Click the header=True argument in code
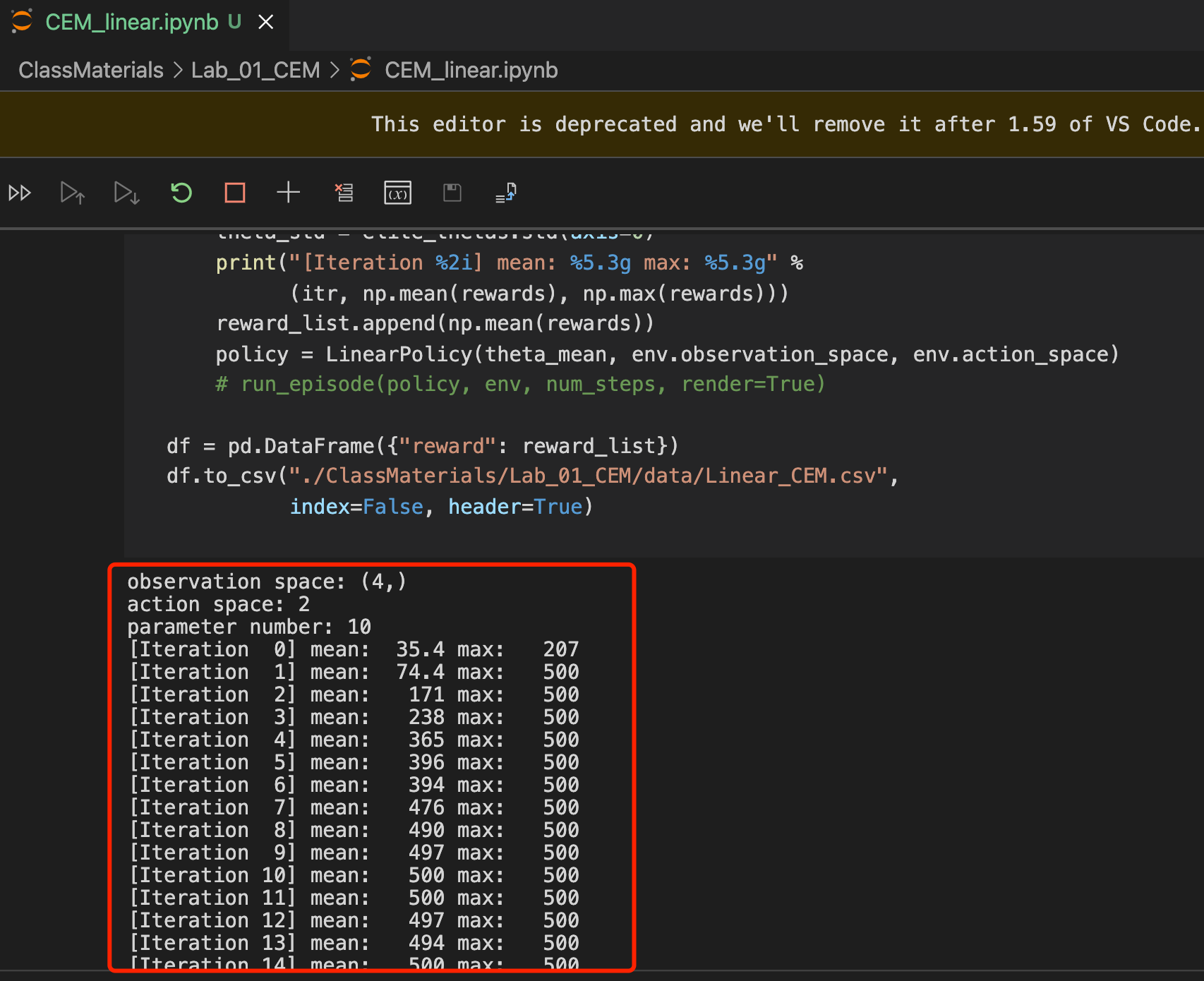 pos(516,507)
